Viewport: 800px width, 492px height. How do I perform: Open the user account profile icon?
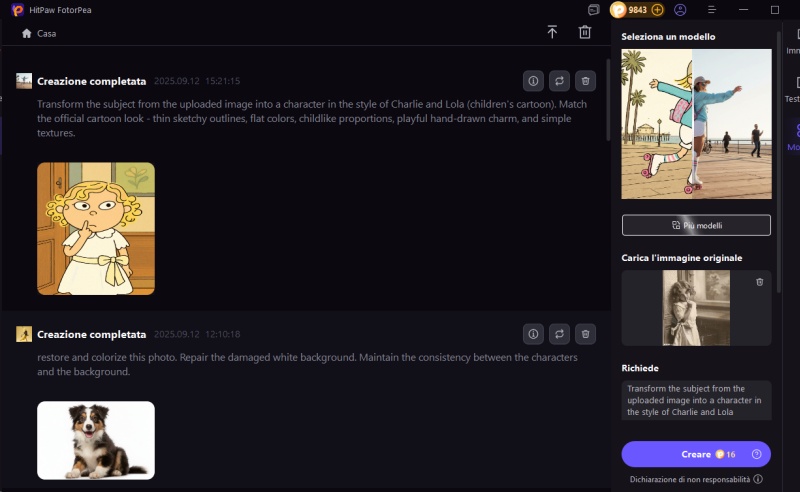[680, 10]
